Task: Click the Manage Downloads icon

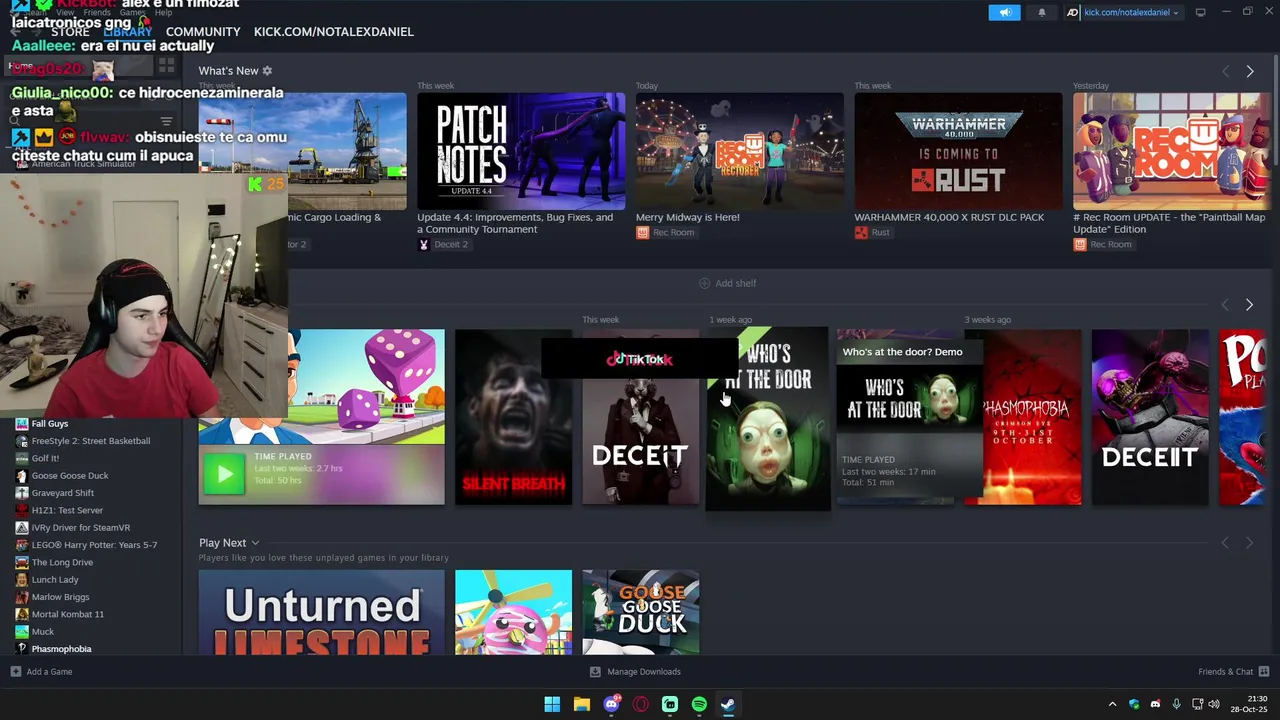Action: [x=595, y=672]
